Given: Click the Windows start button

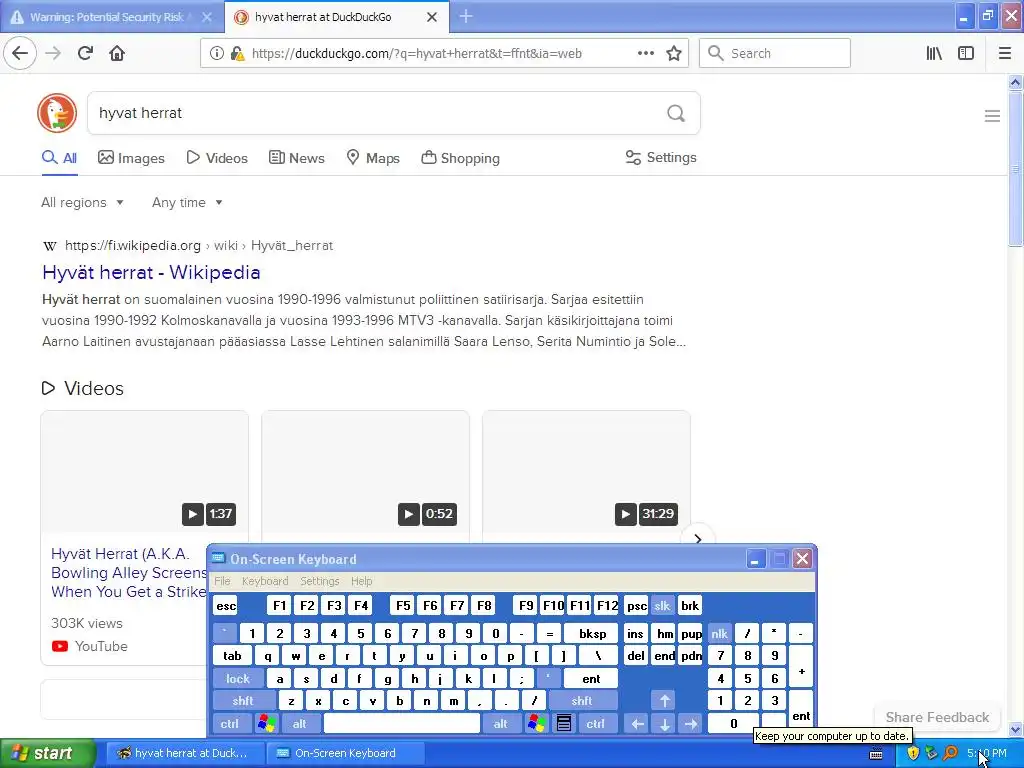Looking at the screenshot, I should pos(47,753).
